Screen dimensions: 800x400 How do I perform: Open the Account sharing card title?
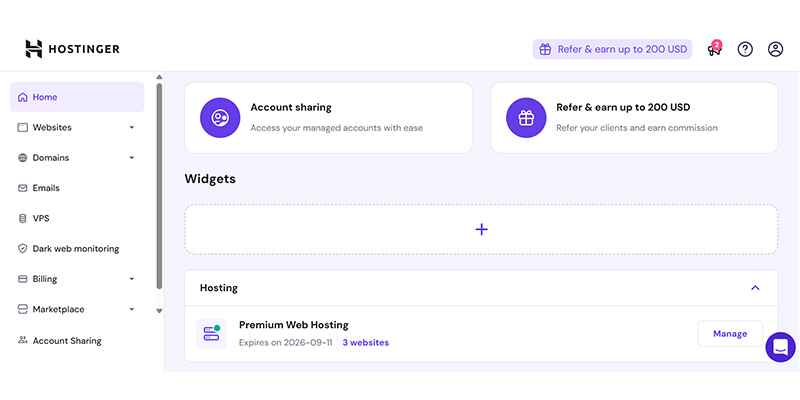(x=291, y=108)
